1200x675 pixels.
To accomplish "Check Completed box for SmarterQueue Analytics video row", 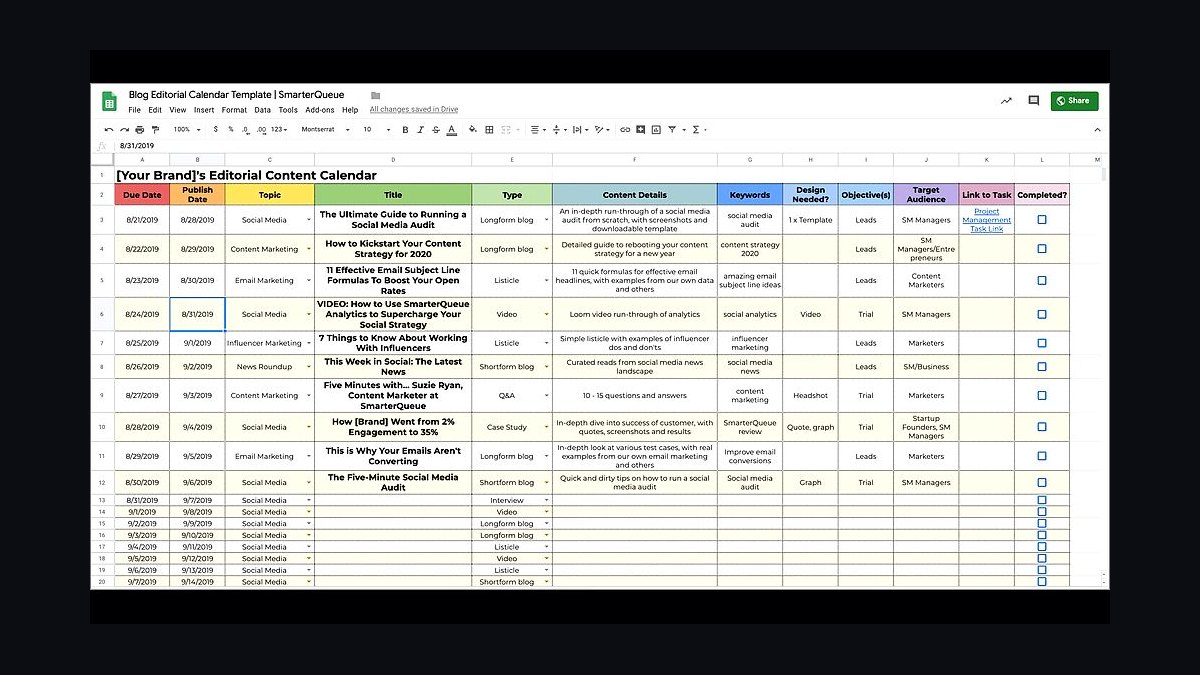I will 1042,314.
